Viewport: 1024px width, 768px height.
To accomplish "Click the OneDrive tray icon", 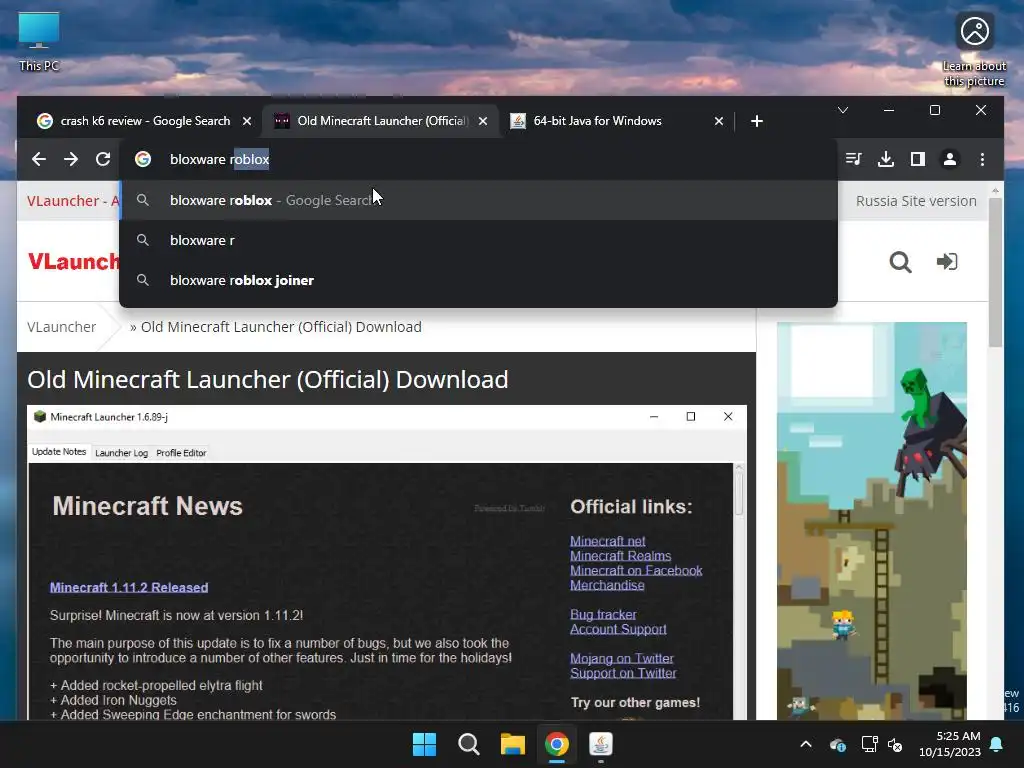I will pyautogui.click(x=837, y=744).
